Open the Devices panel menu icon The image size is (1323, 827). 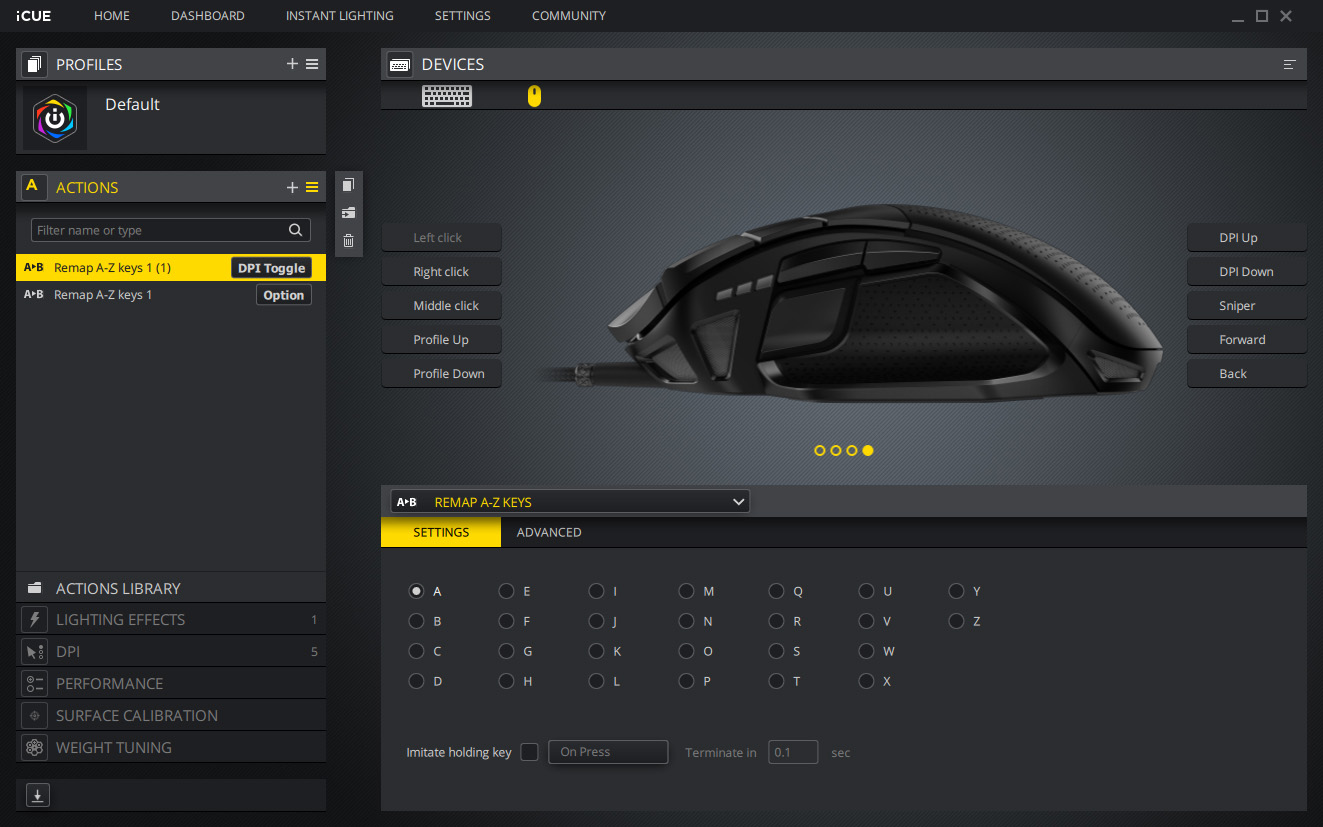tap(1289, 64)
